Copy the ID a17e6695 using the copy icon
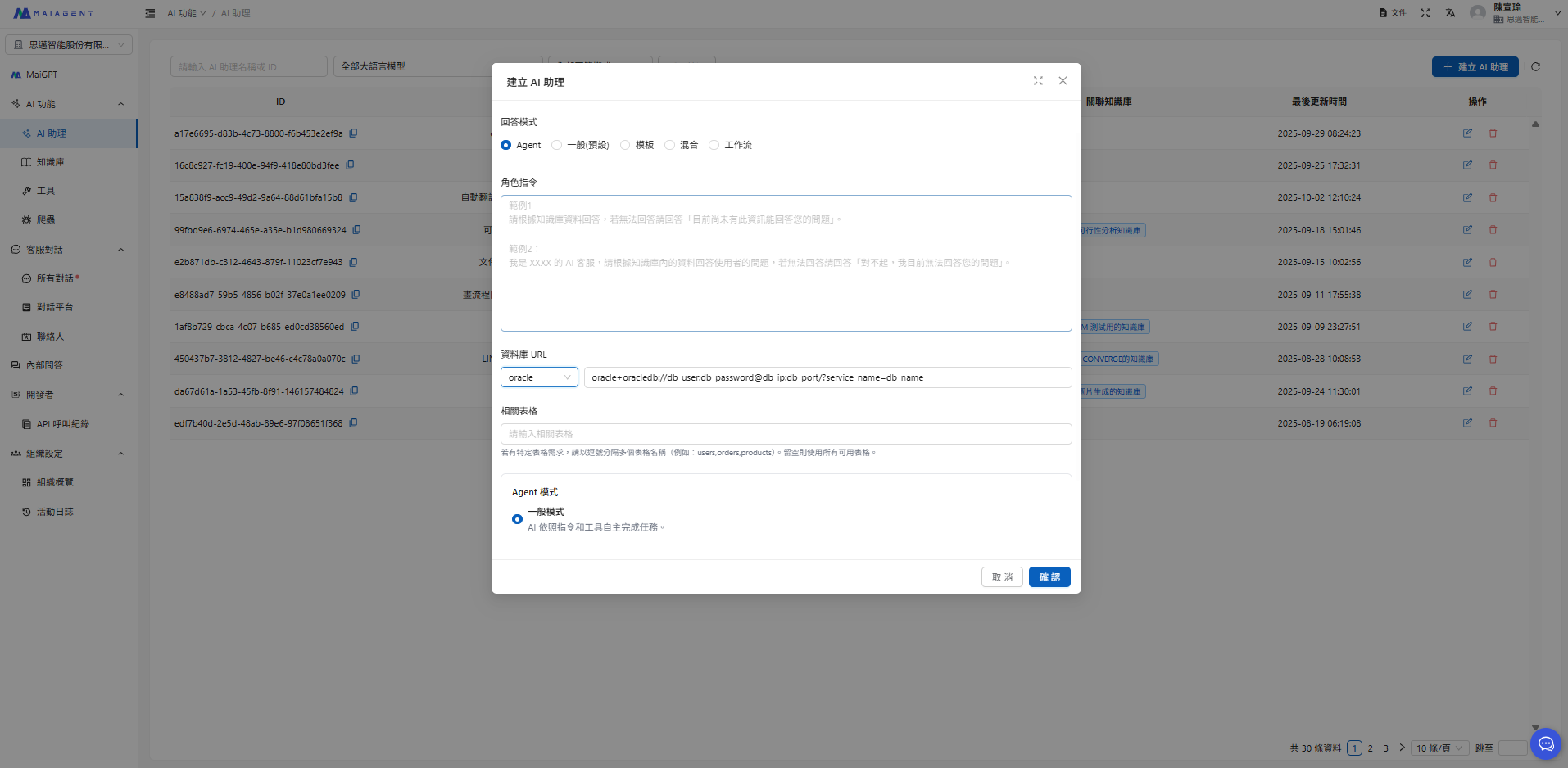Viewport: 1568px width, 768px height. click(x=353, y=133)
